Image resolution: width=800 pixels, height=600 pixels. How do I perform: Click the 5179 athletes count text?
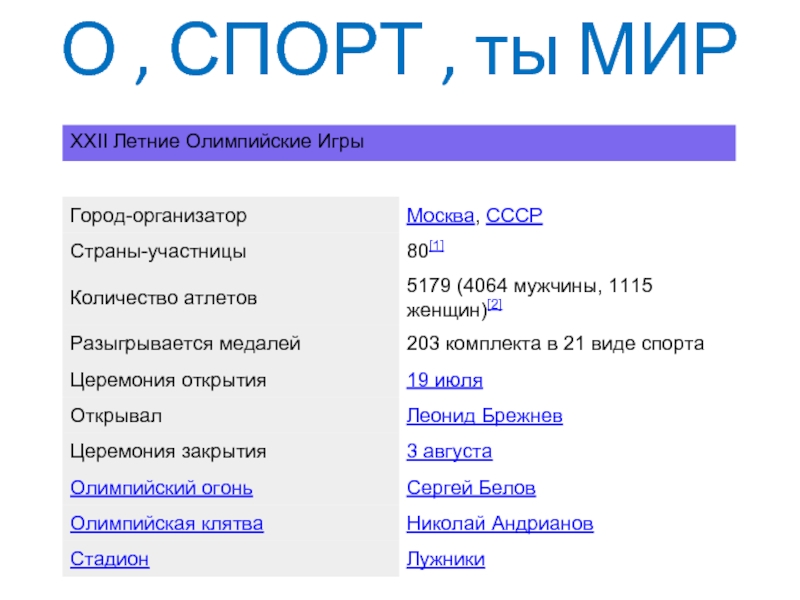529,297
